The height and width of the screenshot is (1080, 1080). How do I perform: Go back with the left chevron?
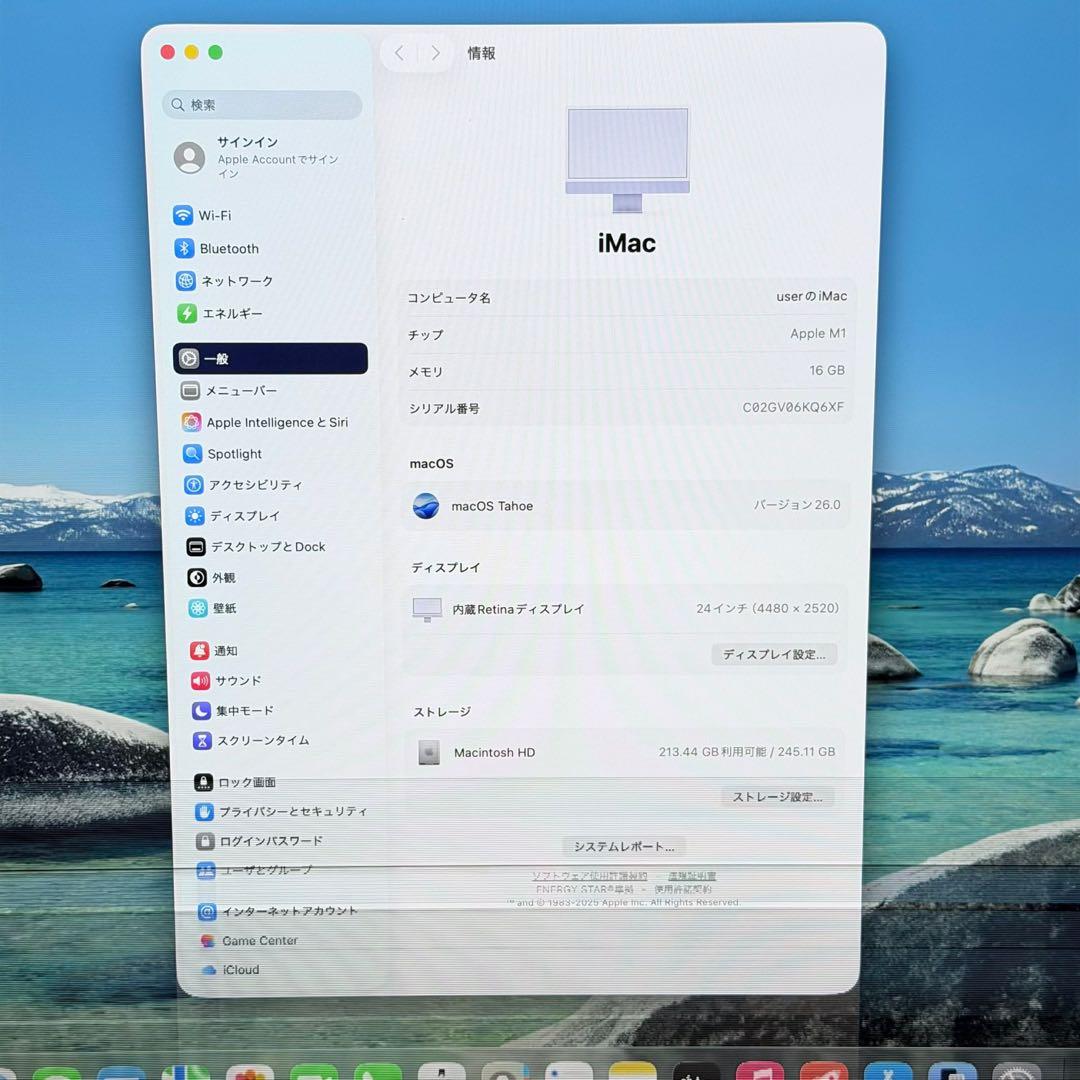coord(399,53)
